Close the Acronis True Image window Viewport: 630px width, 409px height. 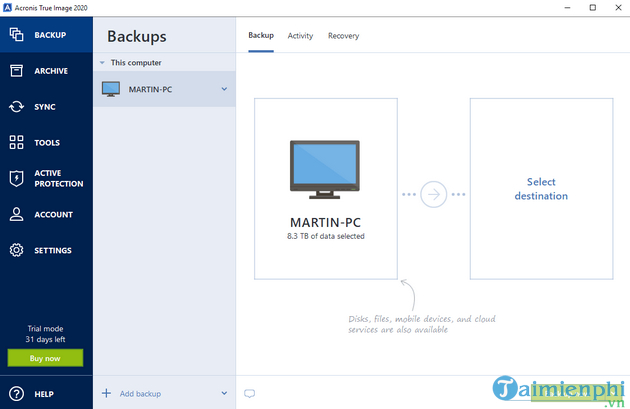click(x=618, y=8)
